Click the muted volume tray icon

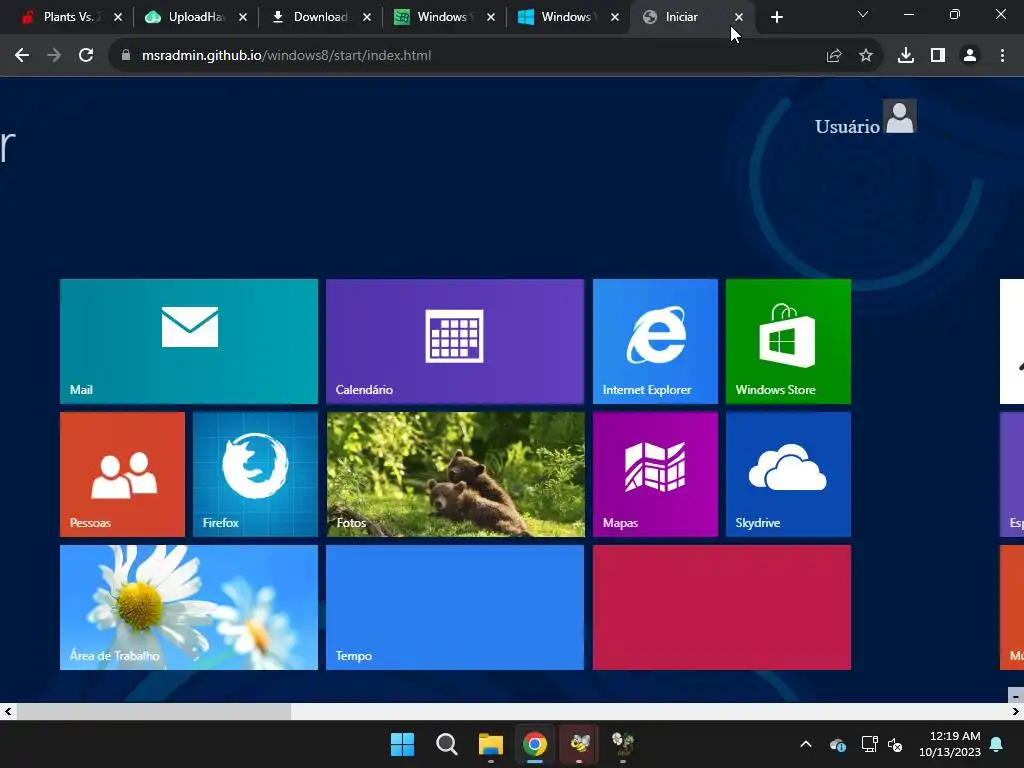point(895,744)
